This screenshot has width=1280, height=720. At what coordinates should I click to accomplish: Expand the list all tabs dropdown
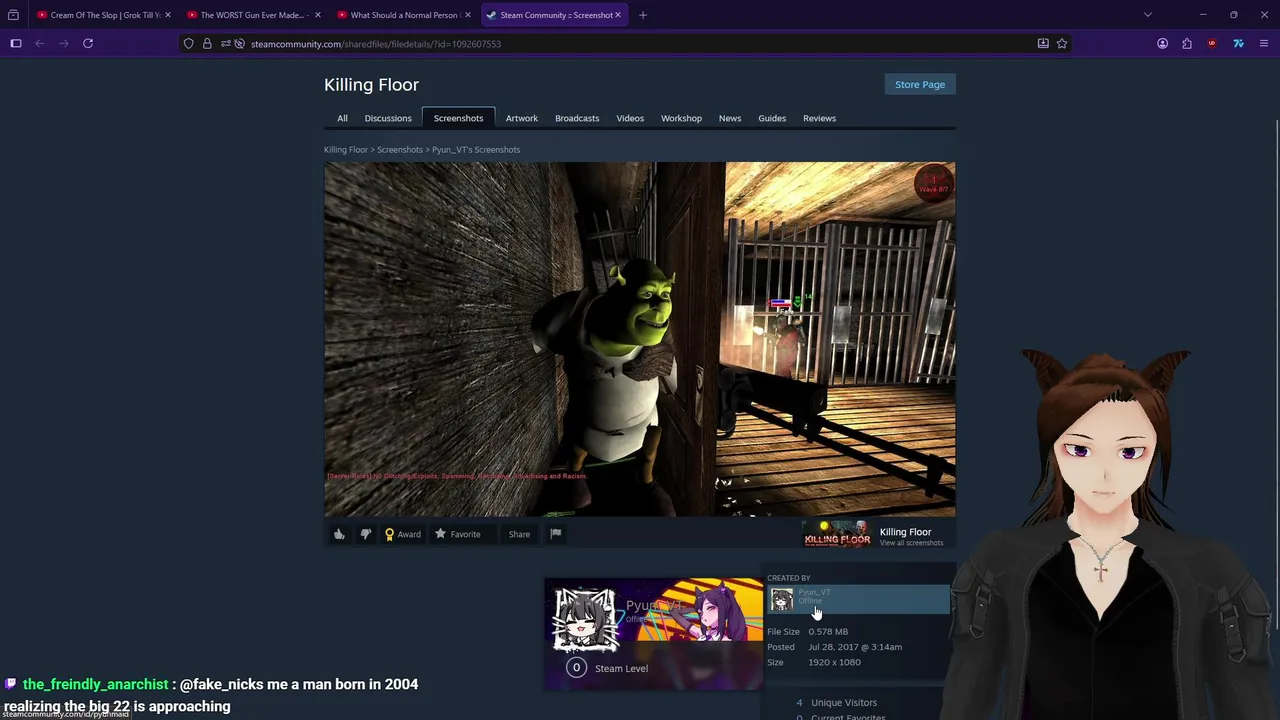1148,15
